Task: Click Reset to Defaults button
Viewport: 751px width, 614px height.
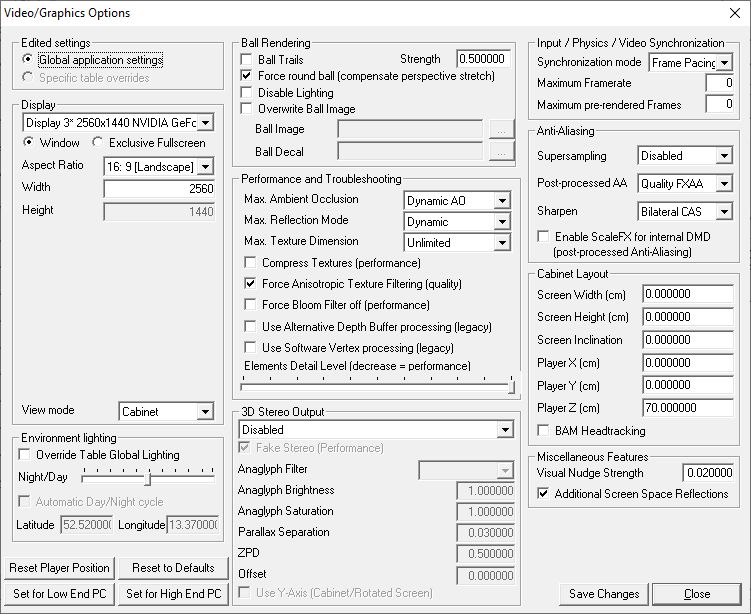Action: [x=173, y=568]
